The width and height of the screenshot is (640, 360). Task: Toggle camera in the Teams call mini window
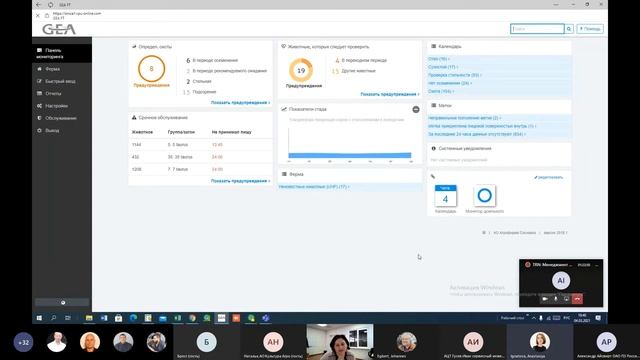coord(545,299)
